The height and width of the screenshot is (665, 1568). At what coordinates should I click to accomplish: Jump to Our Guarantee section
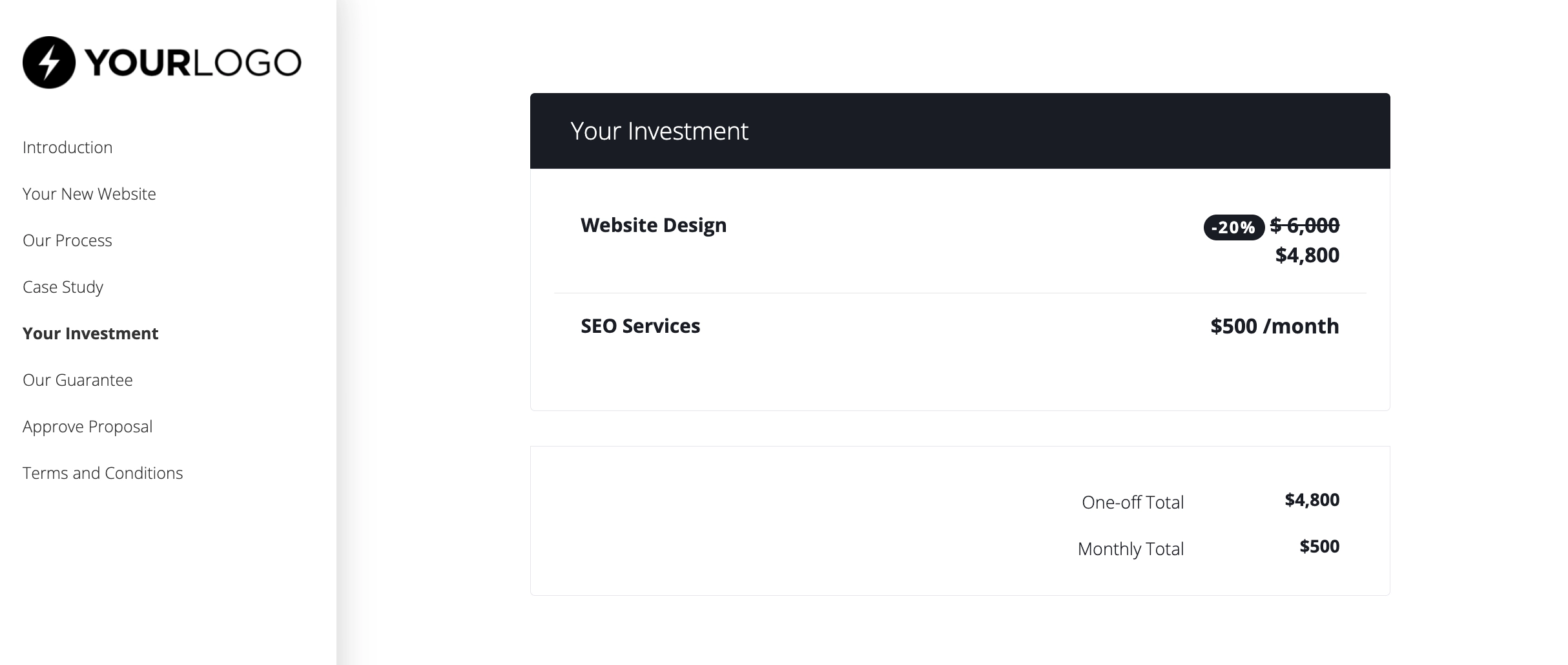click(77, 380)
